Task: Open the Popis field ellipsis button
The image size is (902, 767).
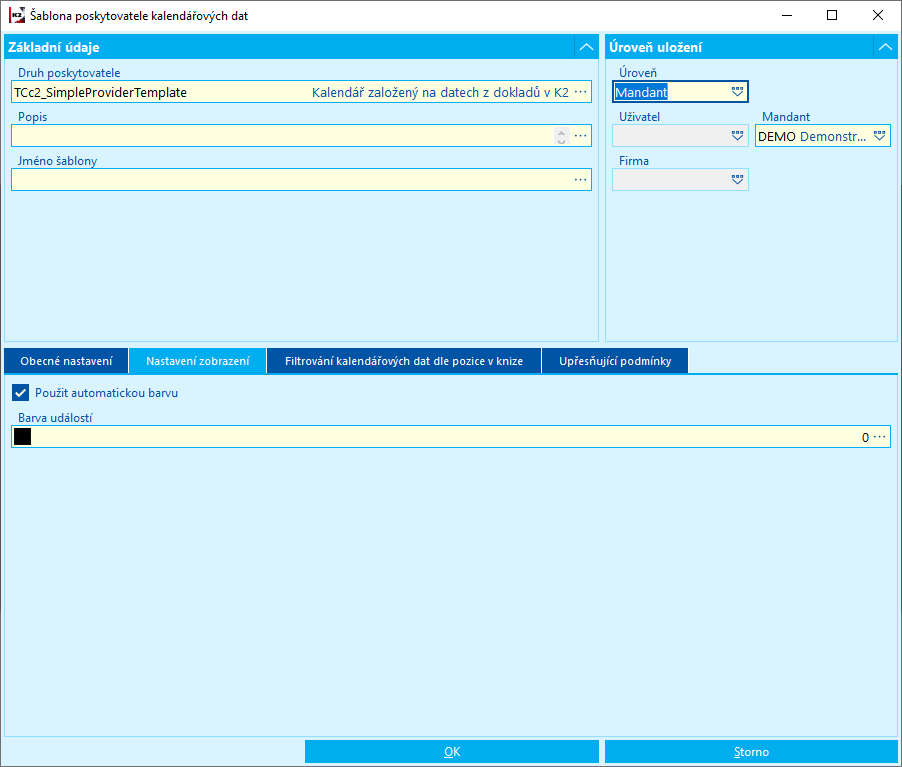Action: (580, 136)
